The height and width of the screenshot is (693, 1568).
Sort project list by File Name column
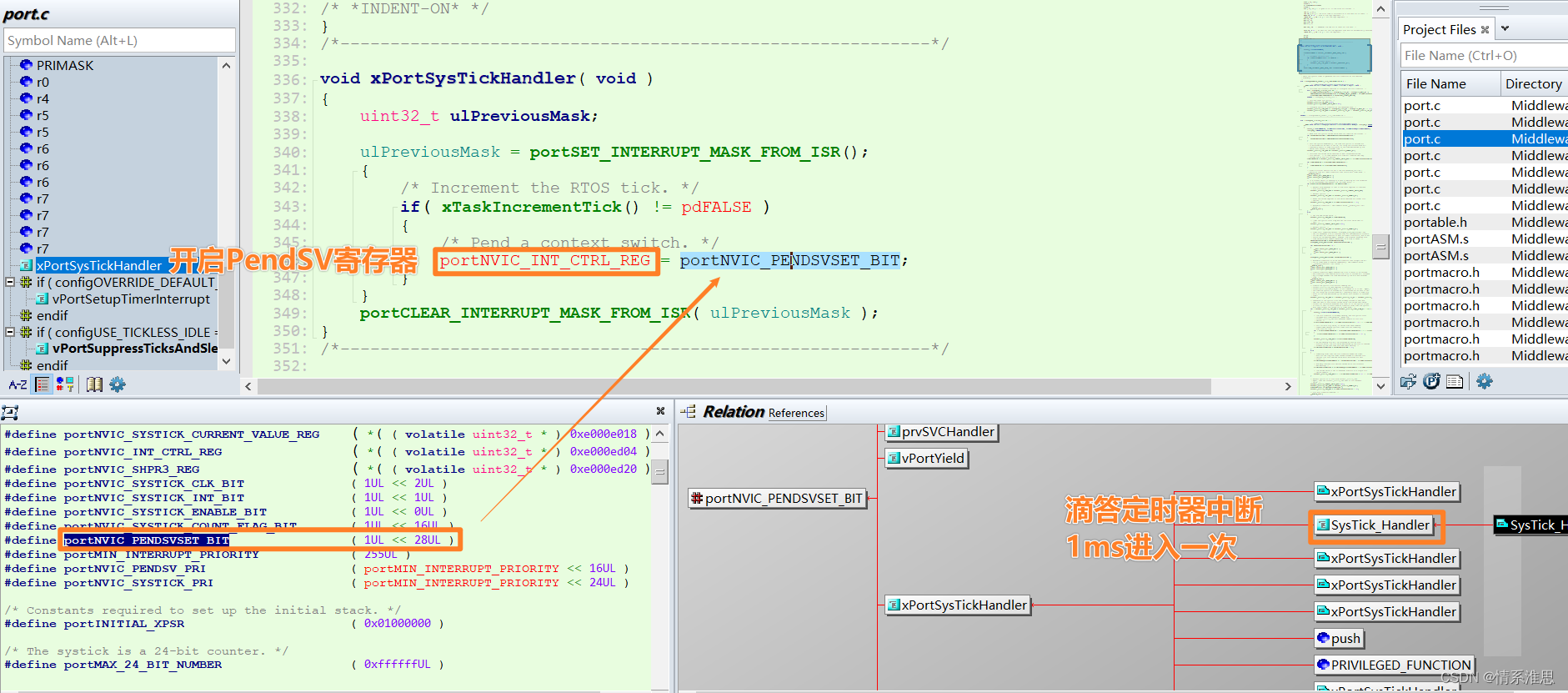point(1450,83)
